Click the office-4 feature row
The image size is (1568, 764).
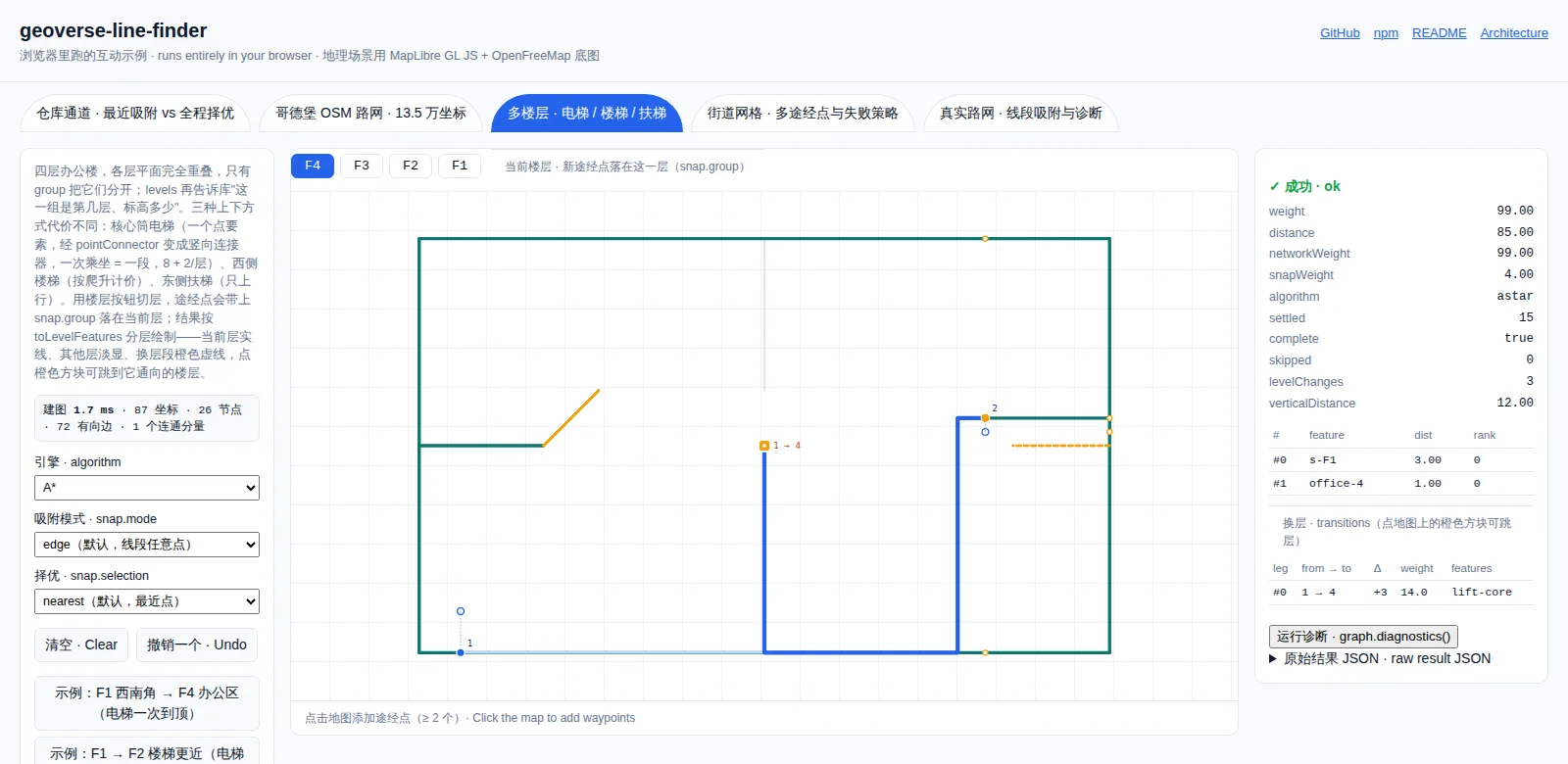pos(1401,484)
